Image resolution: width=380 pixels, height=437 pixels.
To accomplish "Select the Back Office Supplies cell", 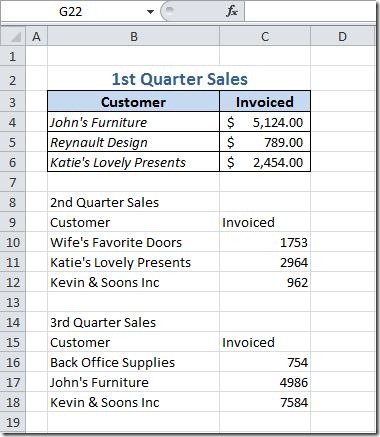I will 133,362.
